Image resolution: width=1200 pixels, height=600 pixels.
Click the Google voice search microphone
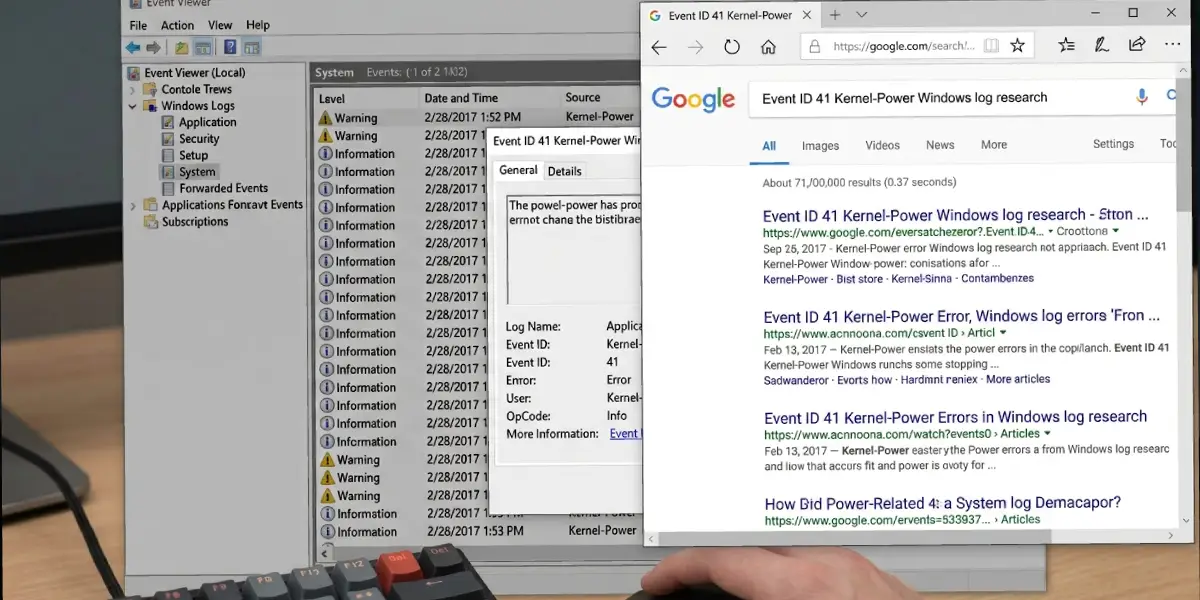click(x=1142, y=97)
